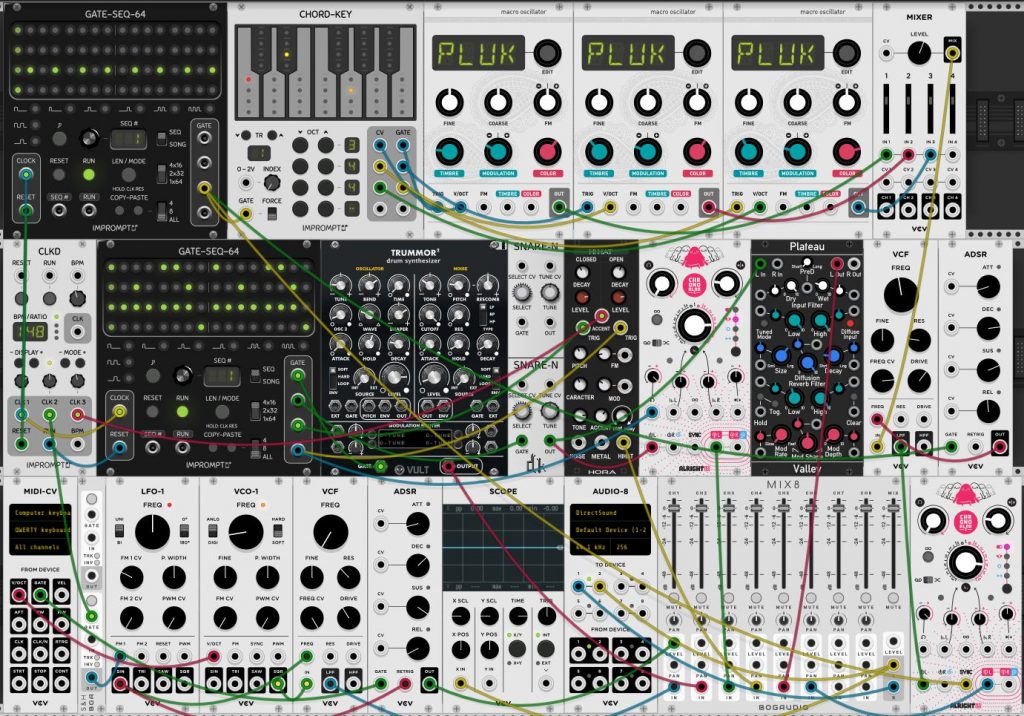Click the CHORD-KEY 0-2V input jack

[x=246, y=183]
